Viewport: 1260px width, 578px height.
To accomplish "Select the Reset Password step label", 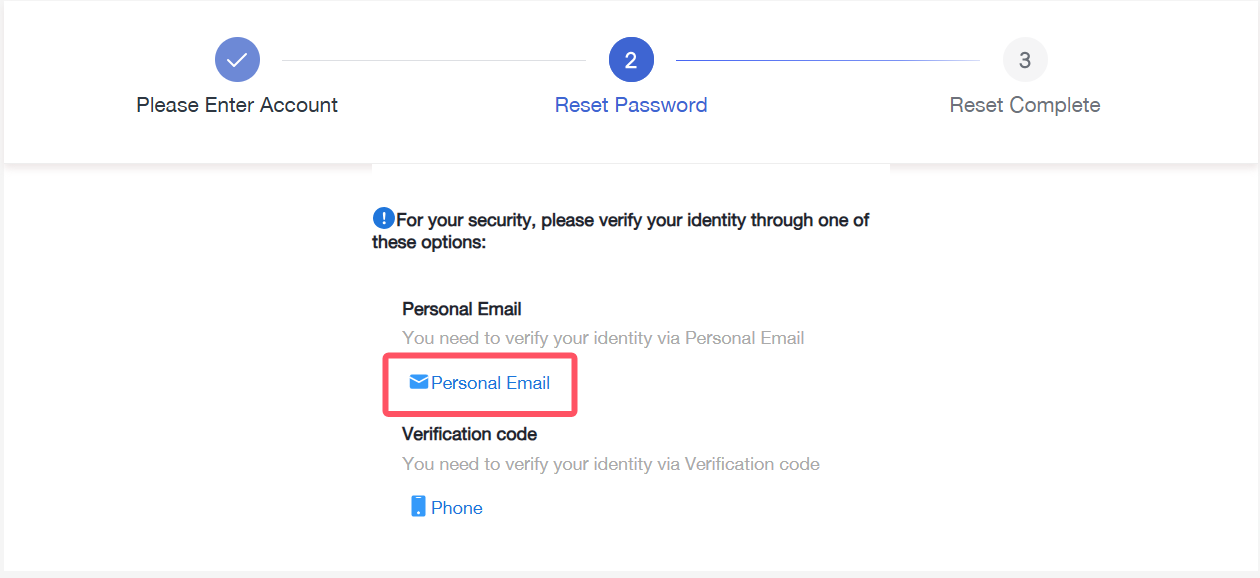I will [x=631, y=105].
